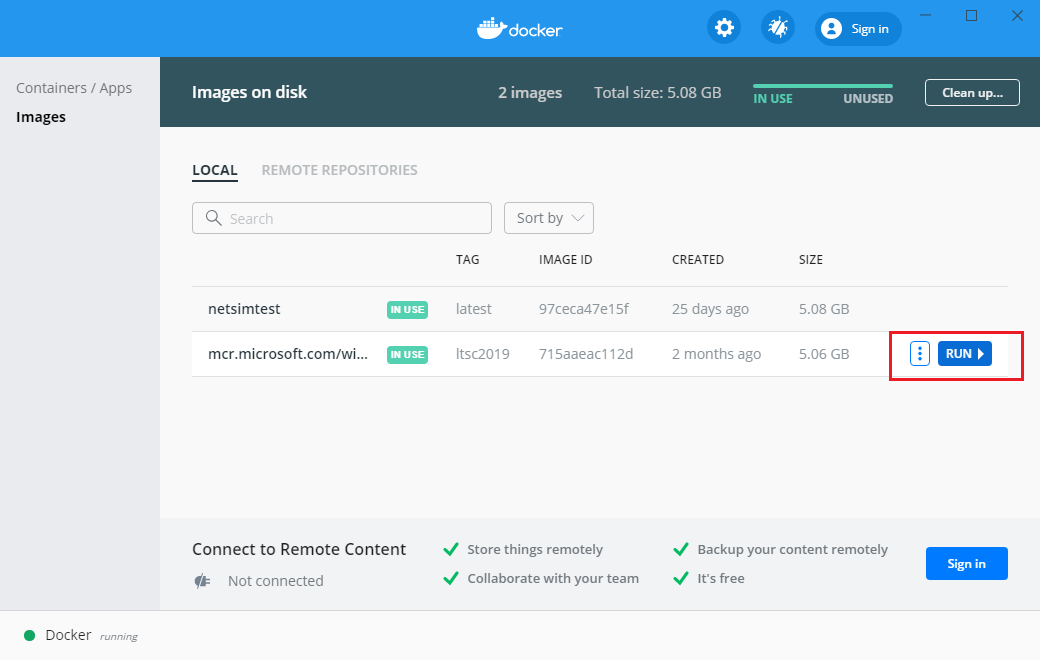Click the 5.08 GB size cell
1040x660 pixels.
[824, 309]
